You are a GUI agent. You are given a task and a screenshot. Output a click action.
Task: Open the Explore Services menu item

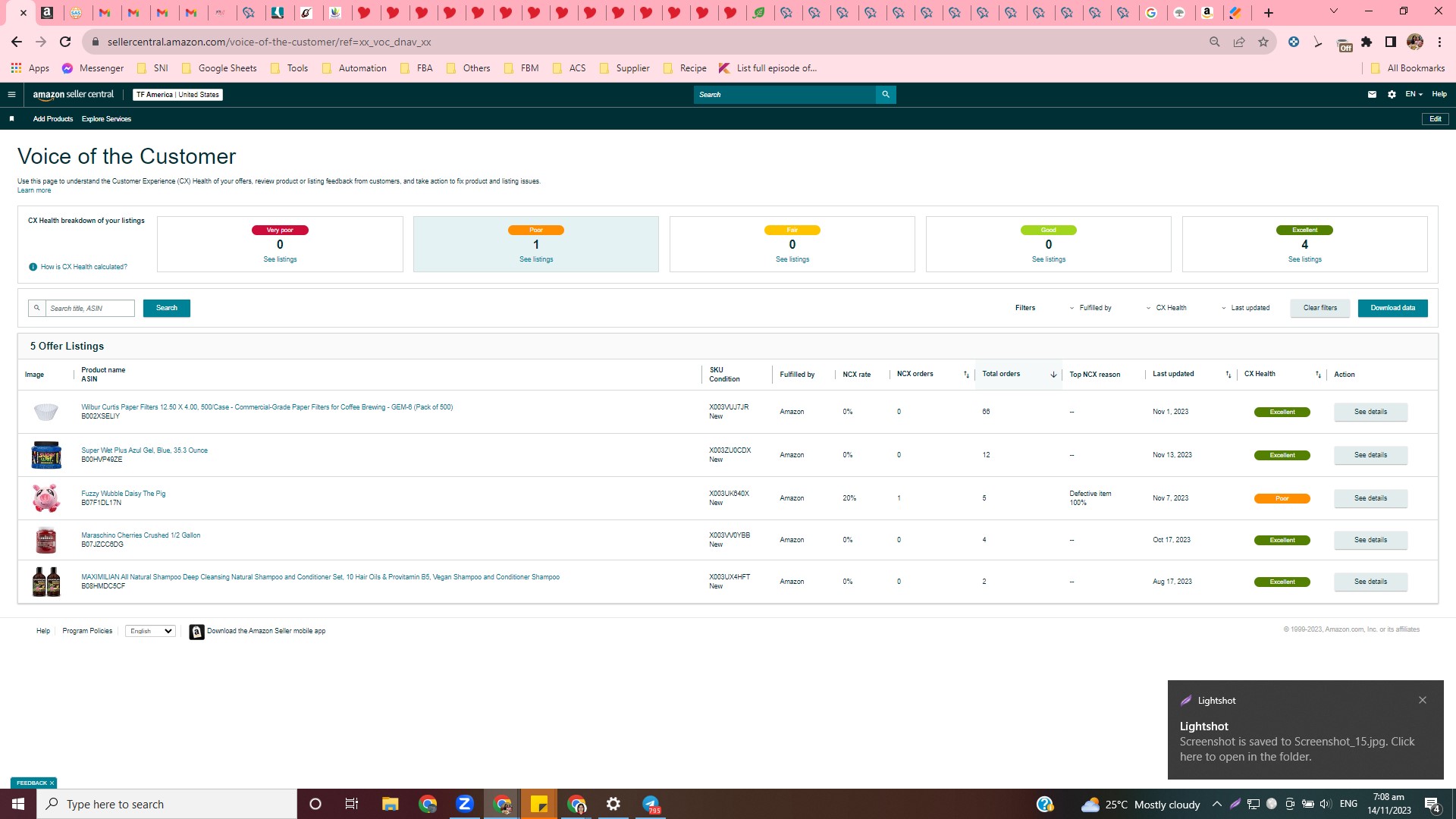(x=106, y=119)
